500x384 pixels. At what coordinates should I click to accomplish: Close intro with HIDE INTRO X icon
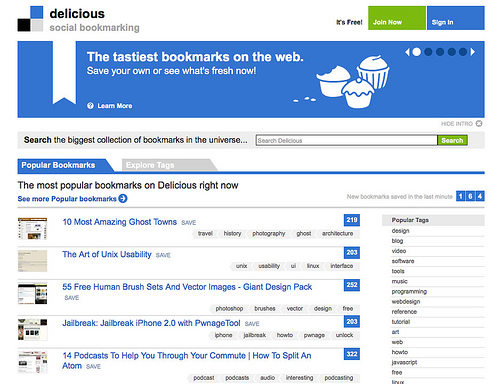(479, 124)
